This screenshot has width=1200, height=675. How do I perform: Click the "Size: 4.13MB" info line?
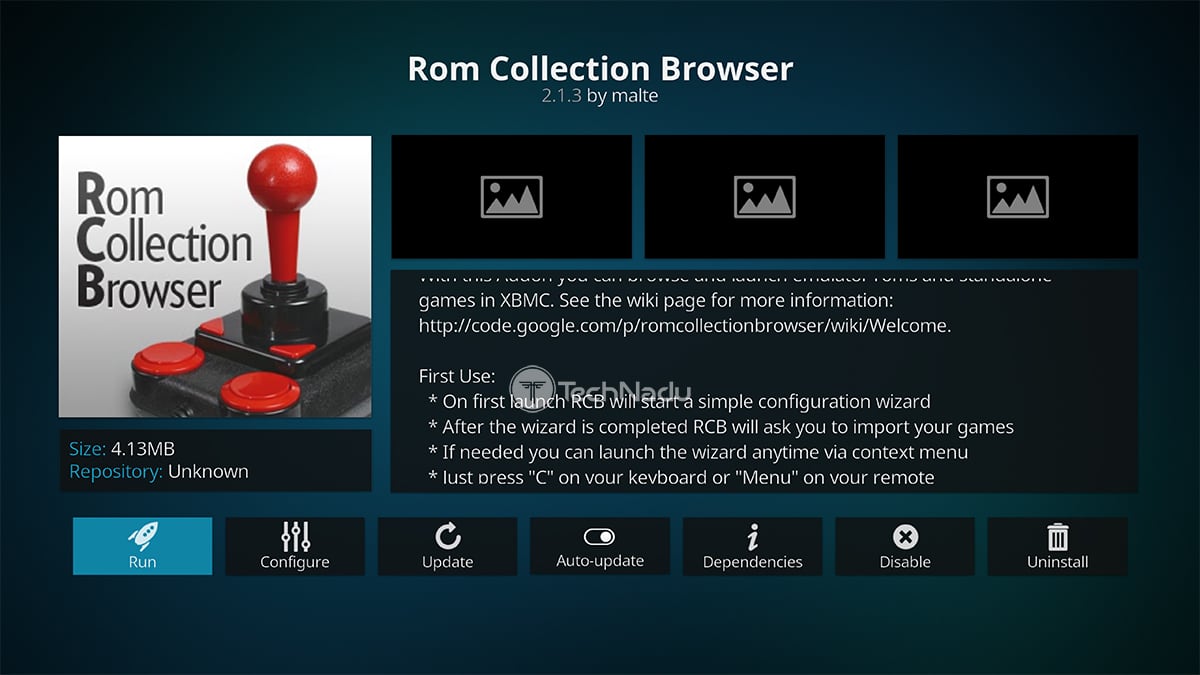[122, 449]
